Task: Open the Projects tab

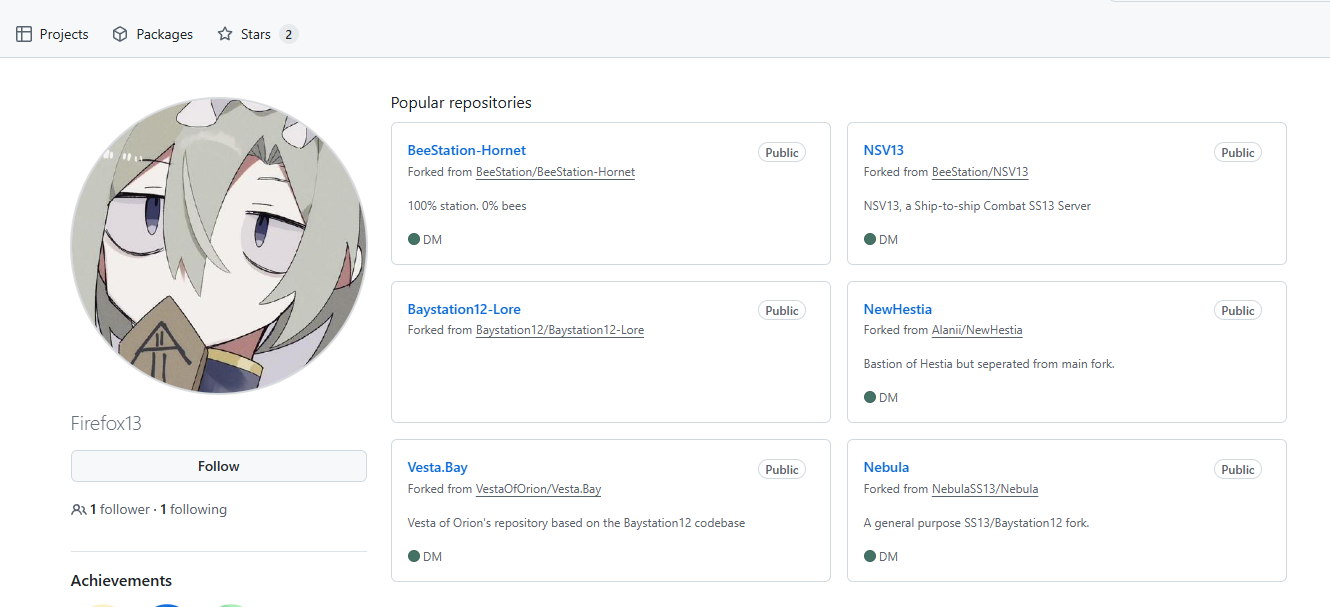Action: [64, 34]
